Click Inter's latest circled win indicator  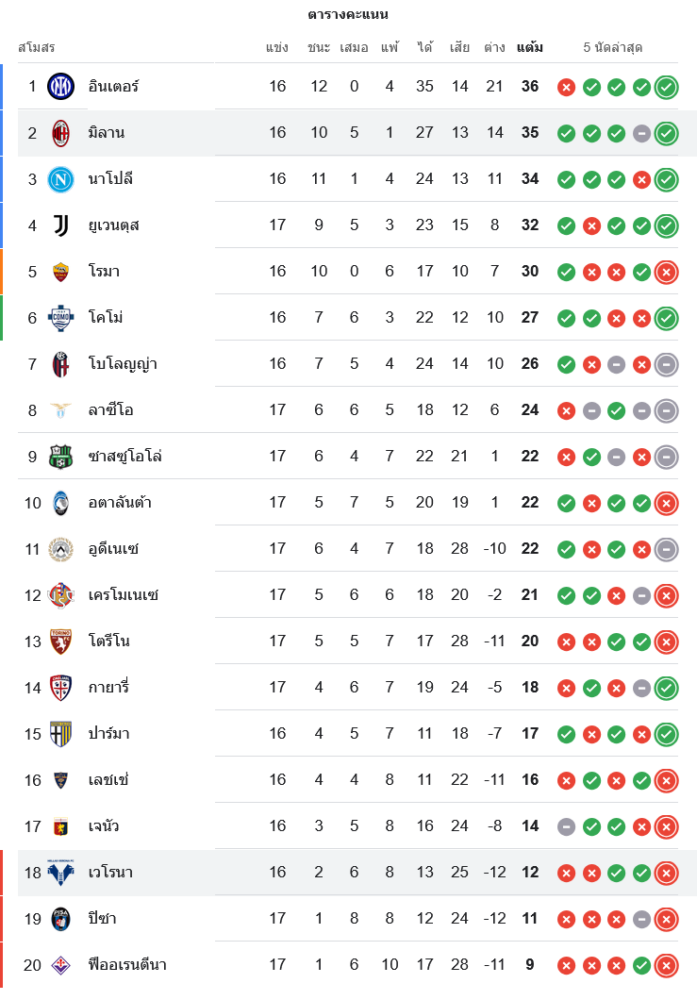pyautogui.click(x=666, y=87)
